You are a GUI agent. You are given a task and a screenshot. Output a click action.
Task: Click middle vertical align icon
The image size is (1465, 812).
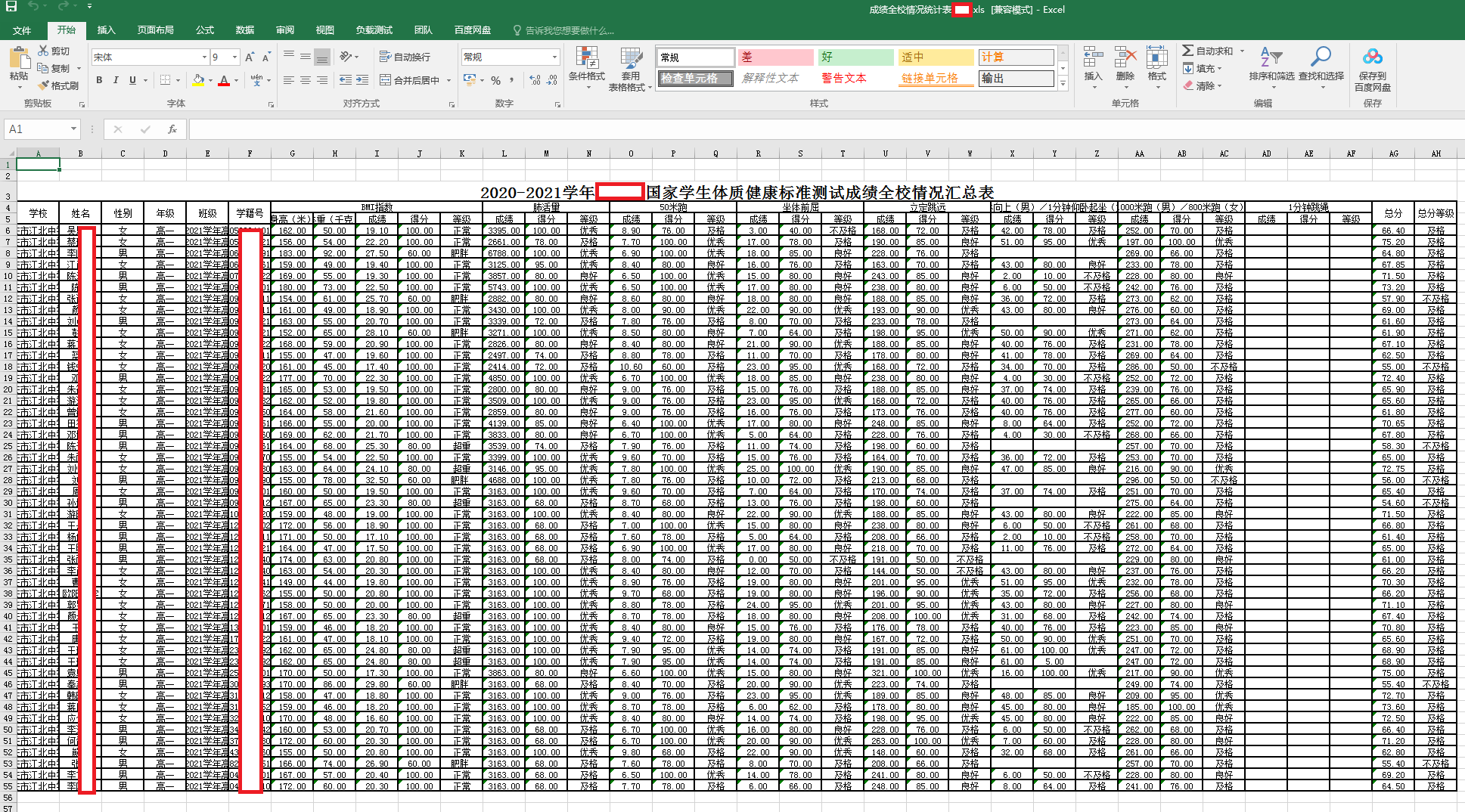tap(306, 57)
